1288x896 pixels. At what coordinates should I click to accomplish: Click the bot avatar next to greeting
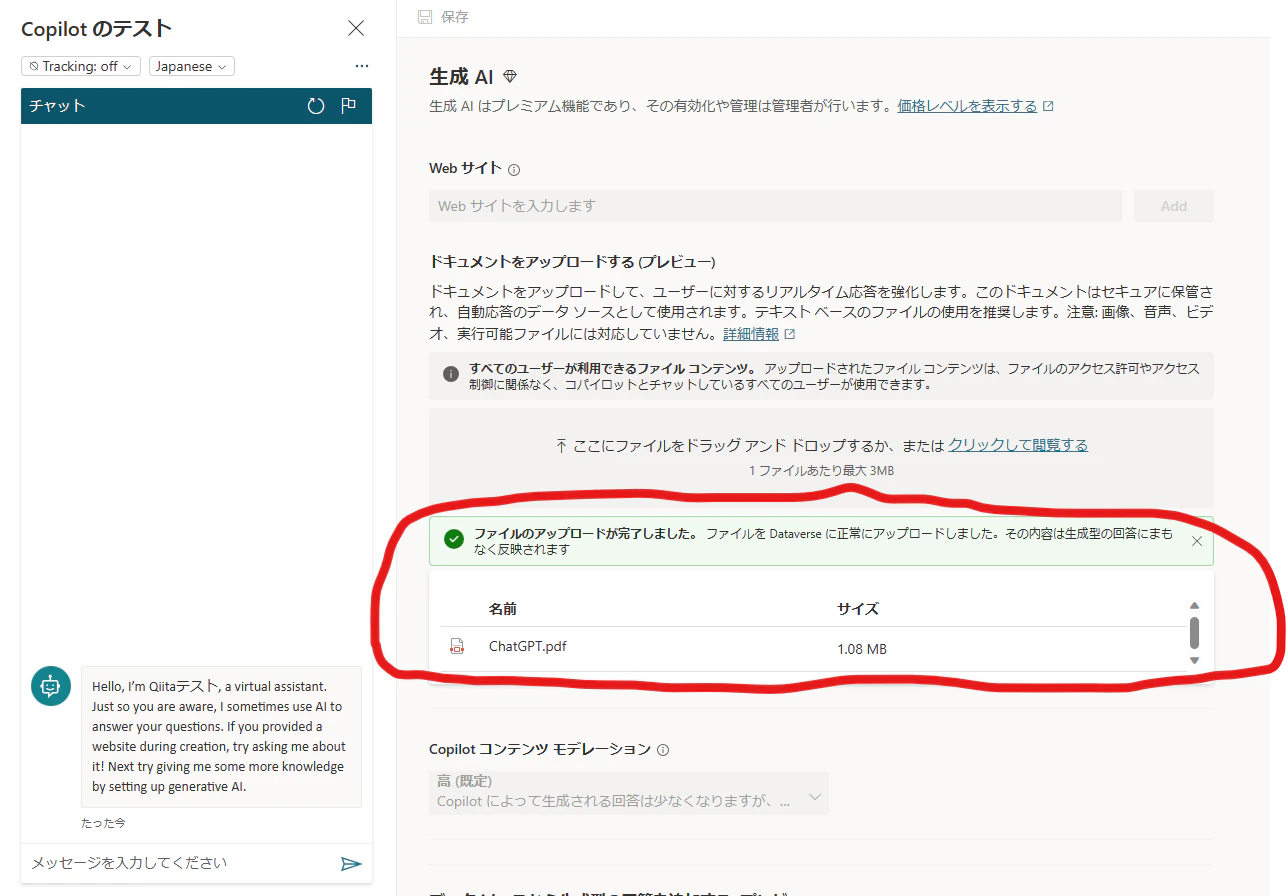coord(50,686)
